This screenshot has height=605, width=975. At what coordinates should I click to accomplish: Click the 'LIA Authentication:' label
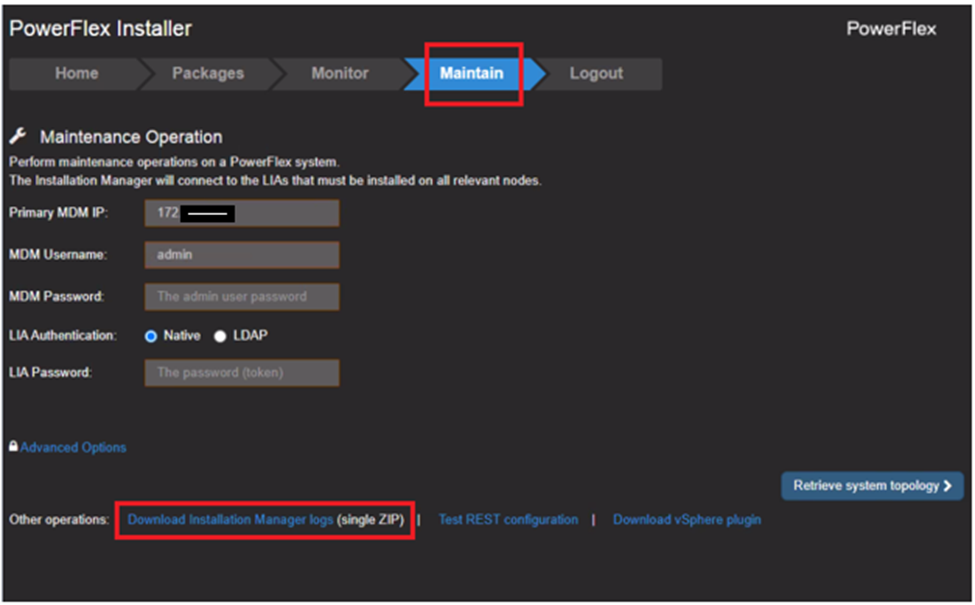pos(63,336)
